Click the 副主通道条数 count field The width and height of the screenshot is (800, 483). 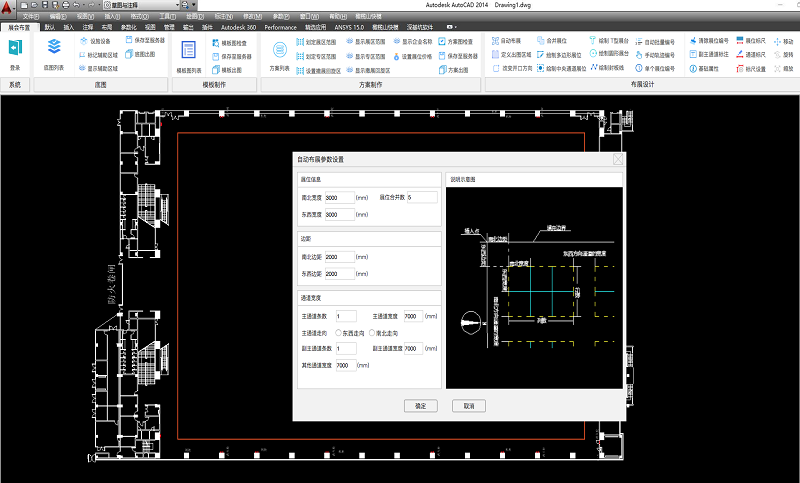click(346, 348)
